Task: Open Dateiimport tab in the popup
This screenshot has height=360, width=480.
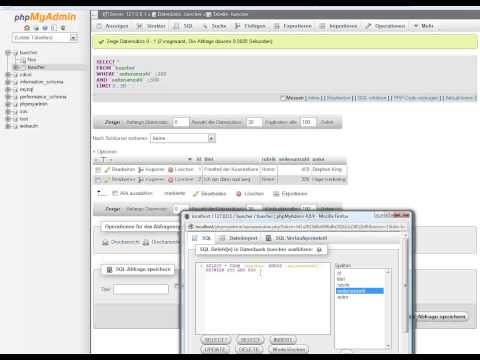Action: tap(239, 238)
